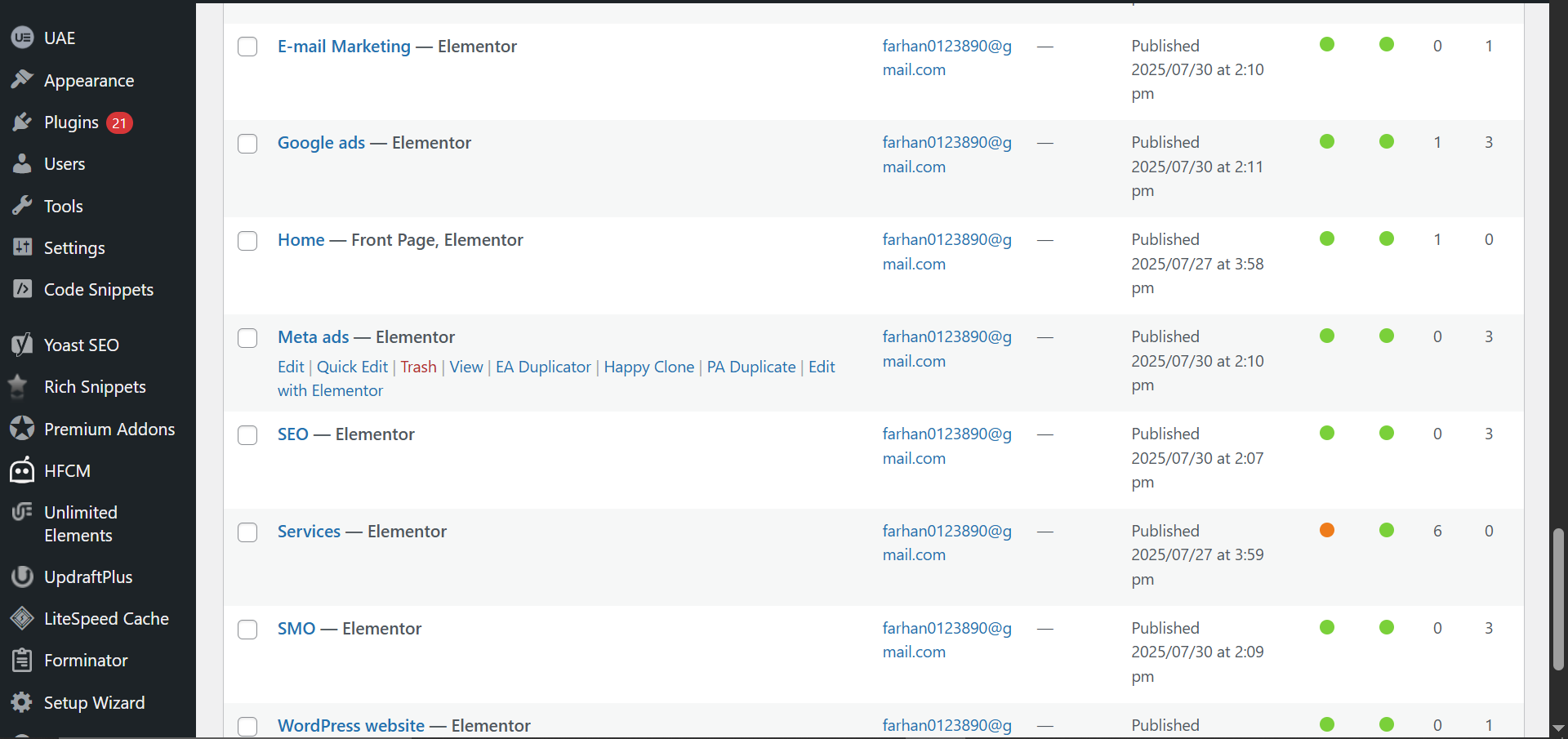Select the Services page checkbox

[x=247, y=532]
